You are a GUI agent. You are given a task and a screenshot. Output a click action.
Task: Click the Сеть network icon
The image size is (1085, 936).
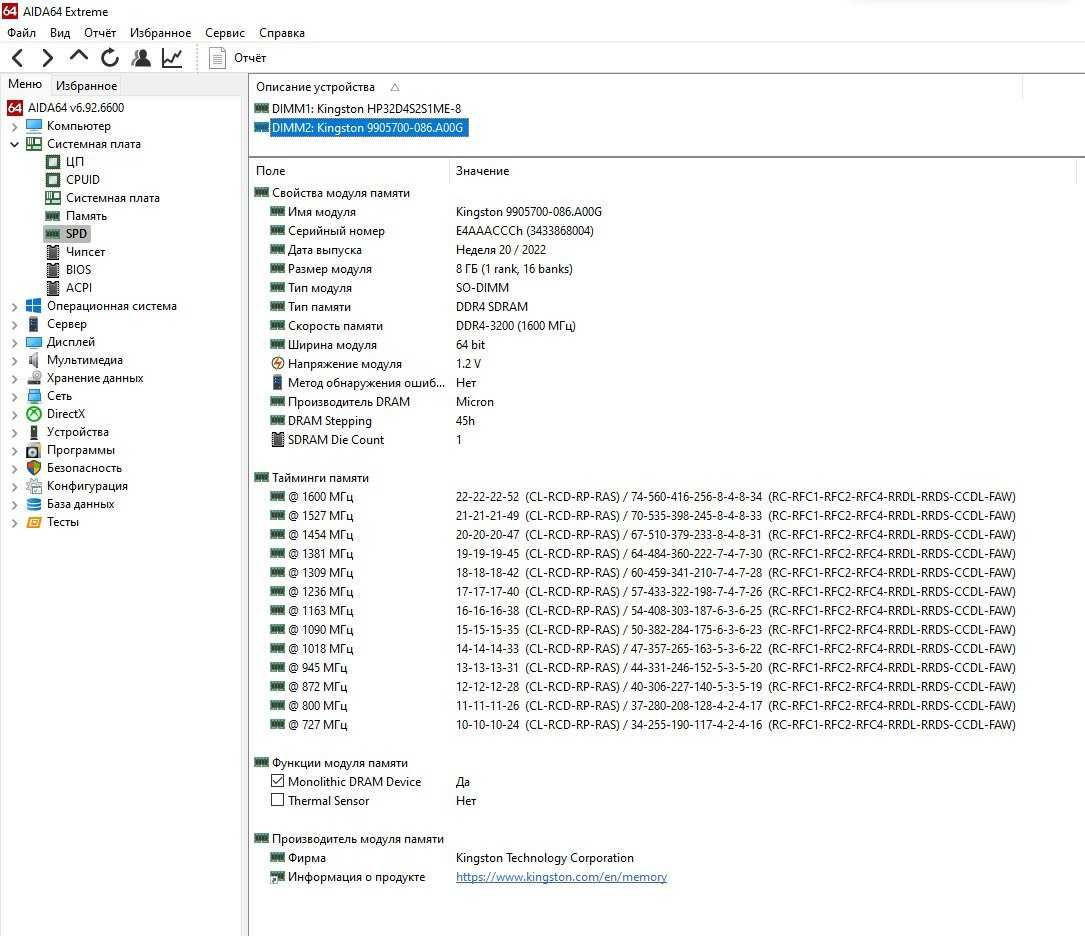click(x=34, y=396)
